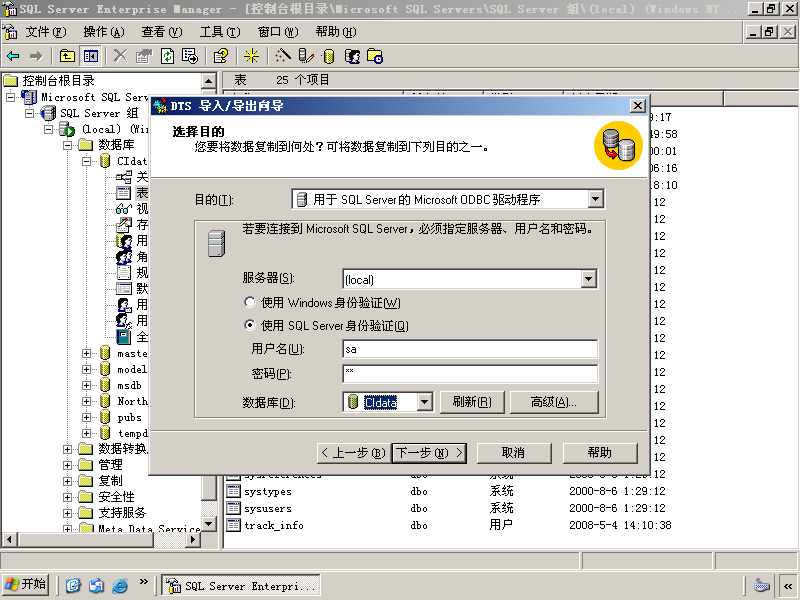Screen dimensions: 800x600
Task: Select the pubs database icon in tree
Action: [105, 417]
